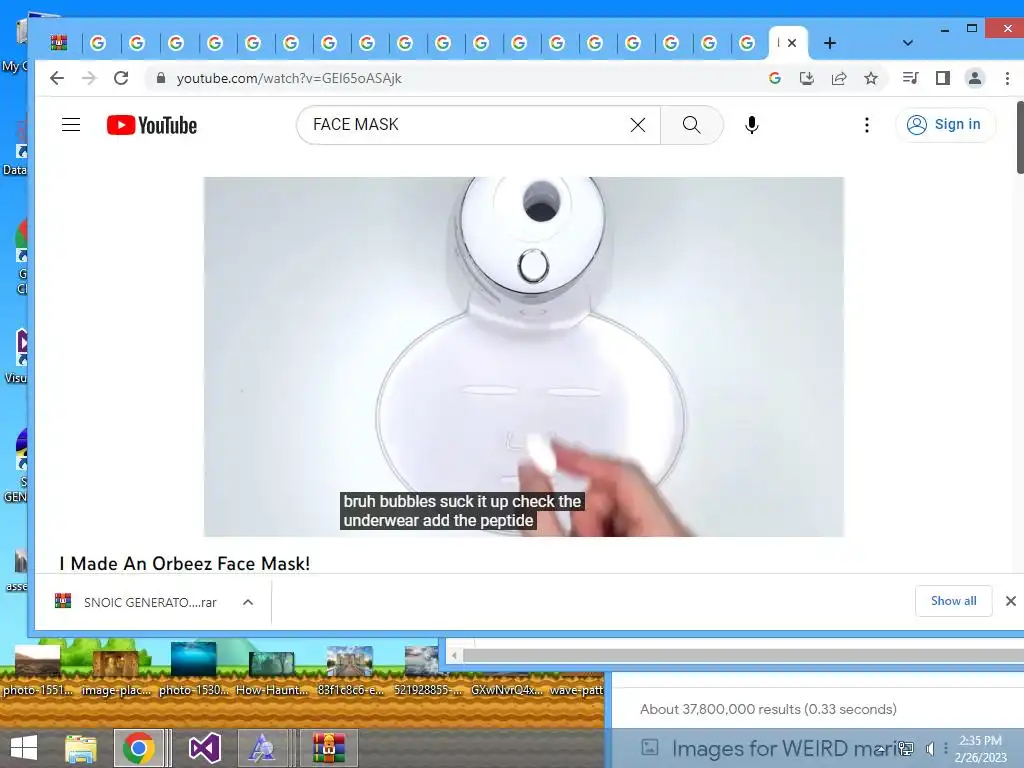
Task: Sign in to YouTube
Action: coord(945,124)
